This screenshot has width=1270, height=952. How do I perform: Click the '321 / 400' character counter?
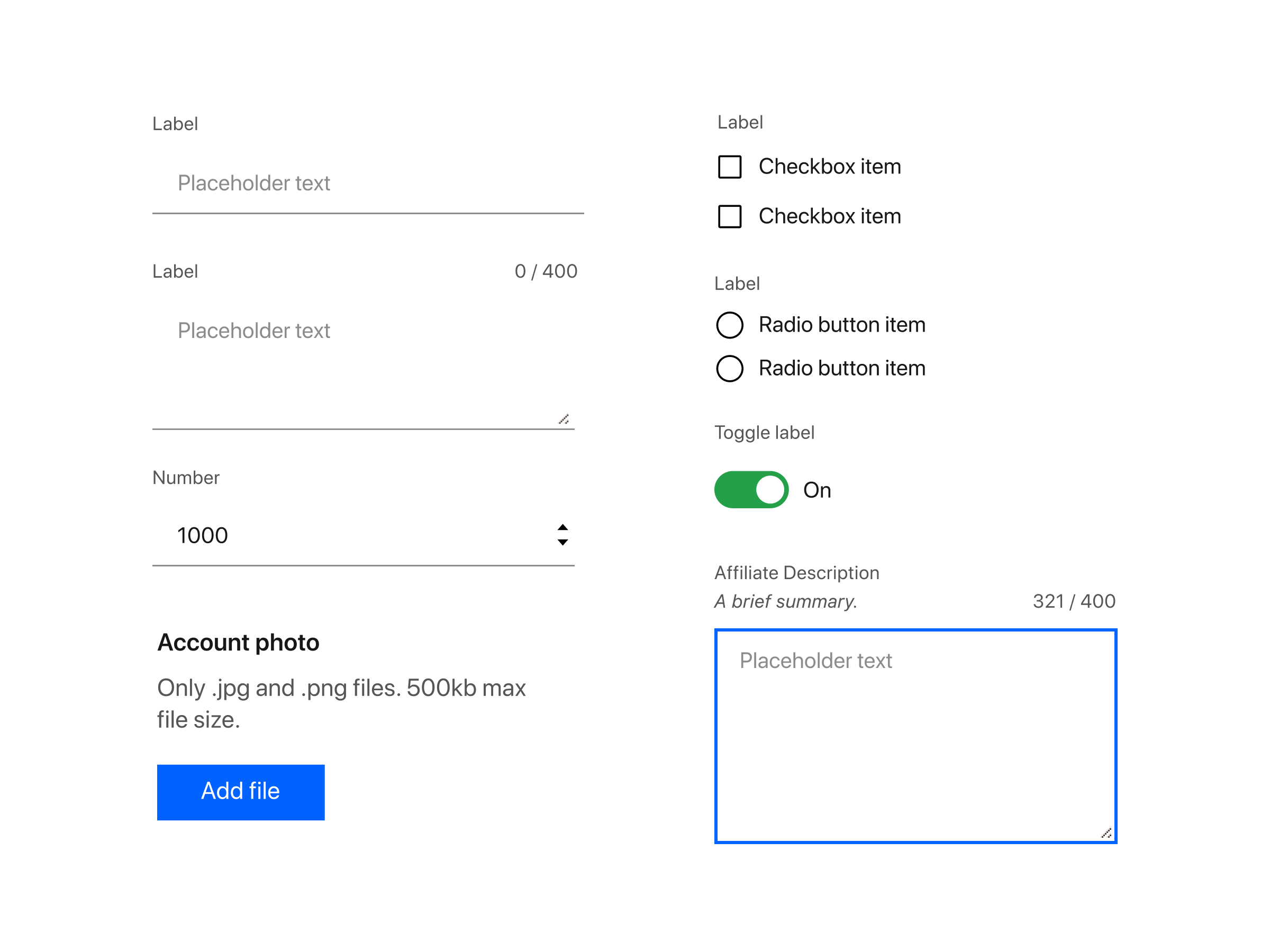(x=1074, y=601)
